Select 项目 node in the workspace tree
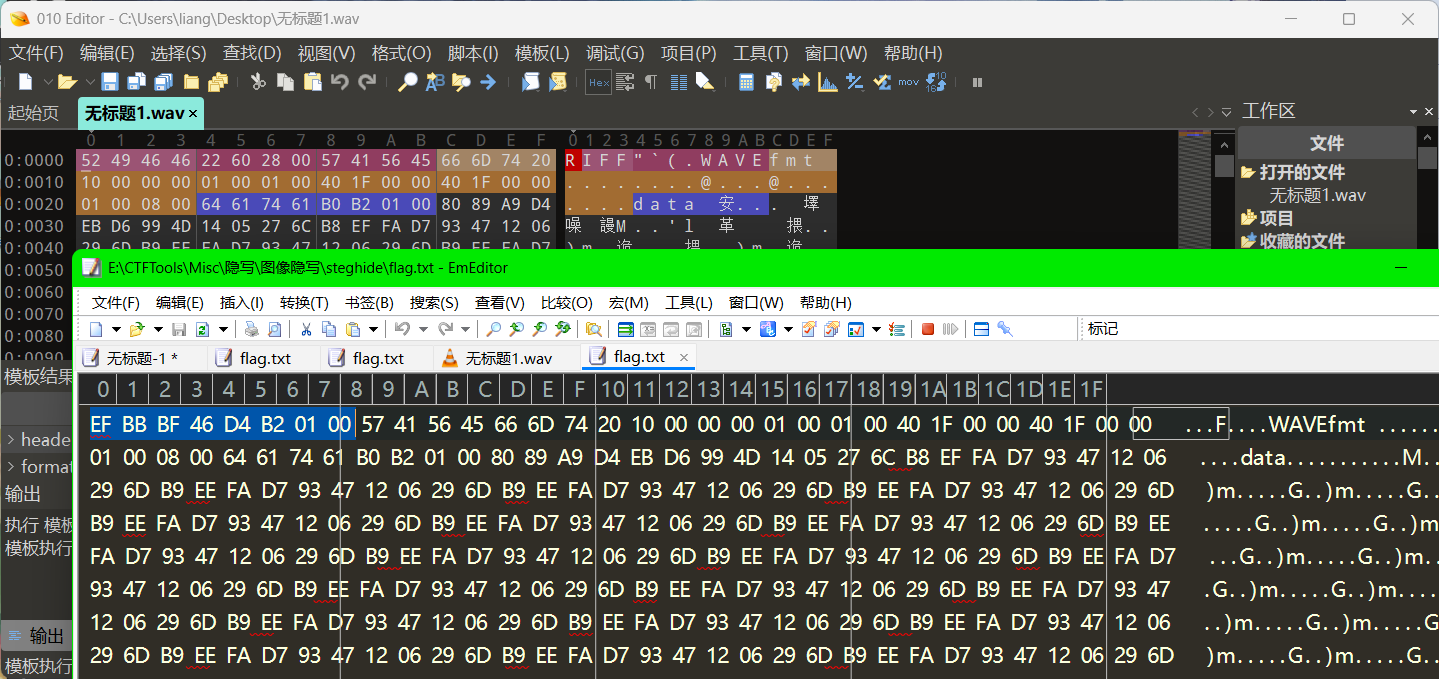The image size is (1439, 679). [1276, 218]
